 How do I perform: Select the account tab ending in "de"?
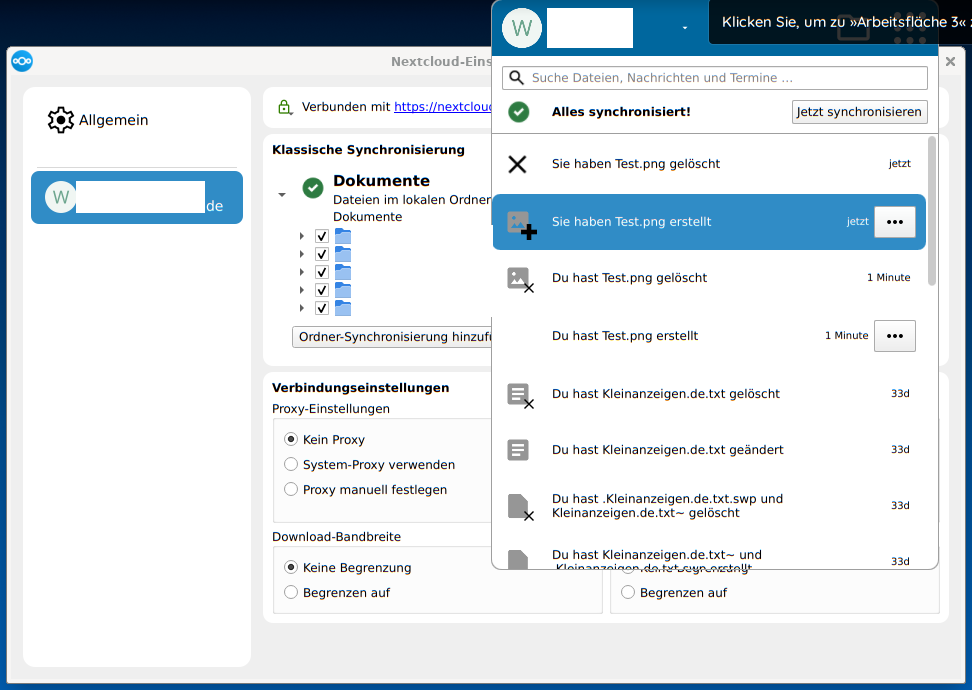(137, 198)
